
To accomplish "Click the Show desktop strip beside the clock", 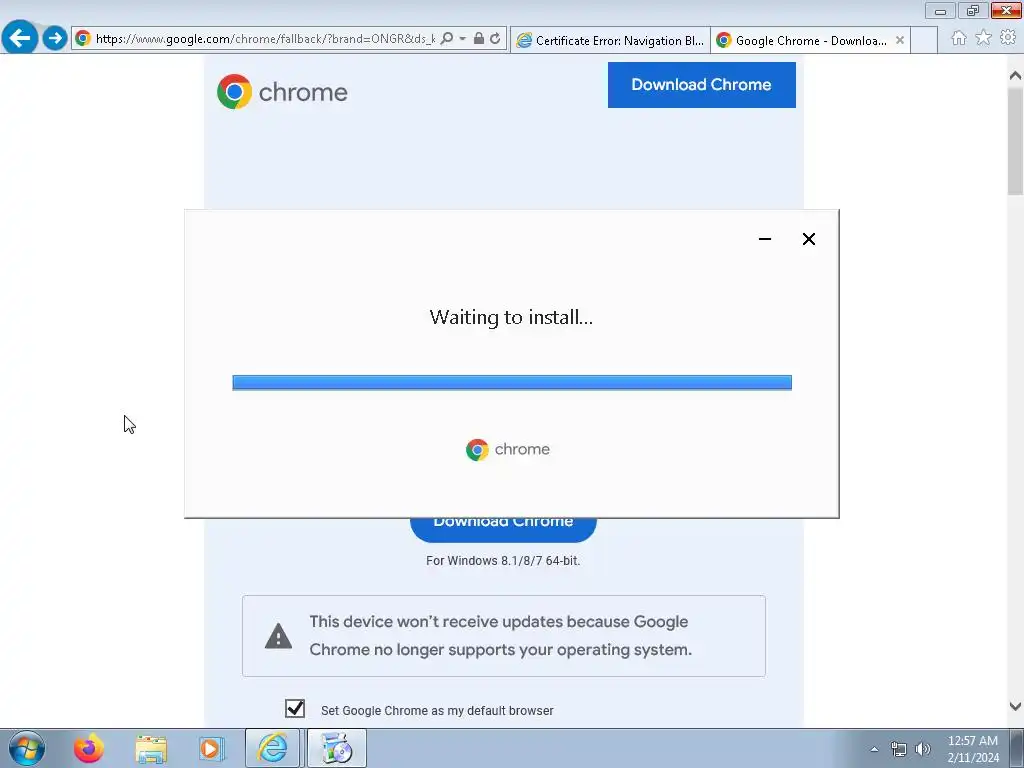I will tap(1017, 749).
